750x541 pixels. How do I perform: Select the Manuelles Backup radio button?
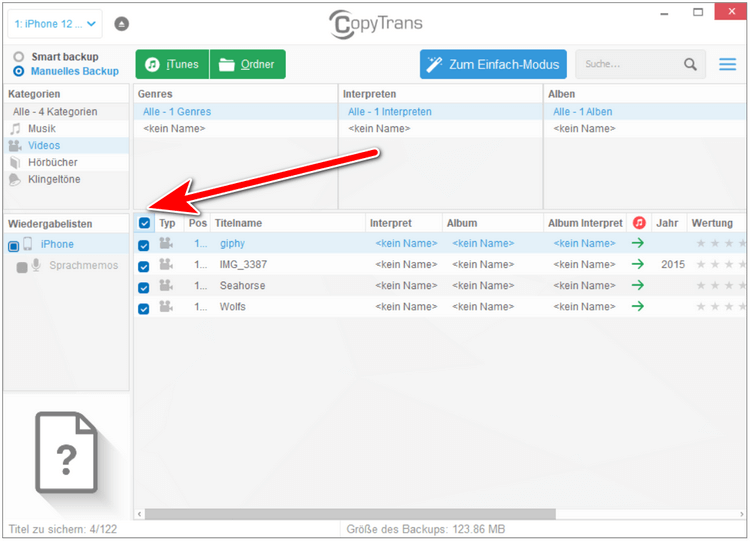[x=19, y=71]
